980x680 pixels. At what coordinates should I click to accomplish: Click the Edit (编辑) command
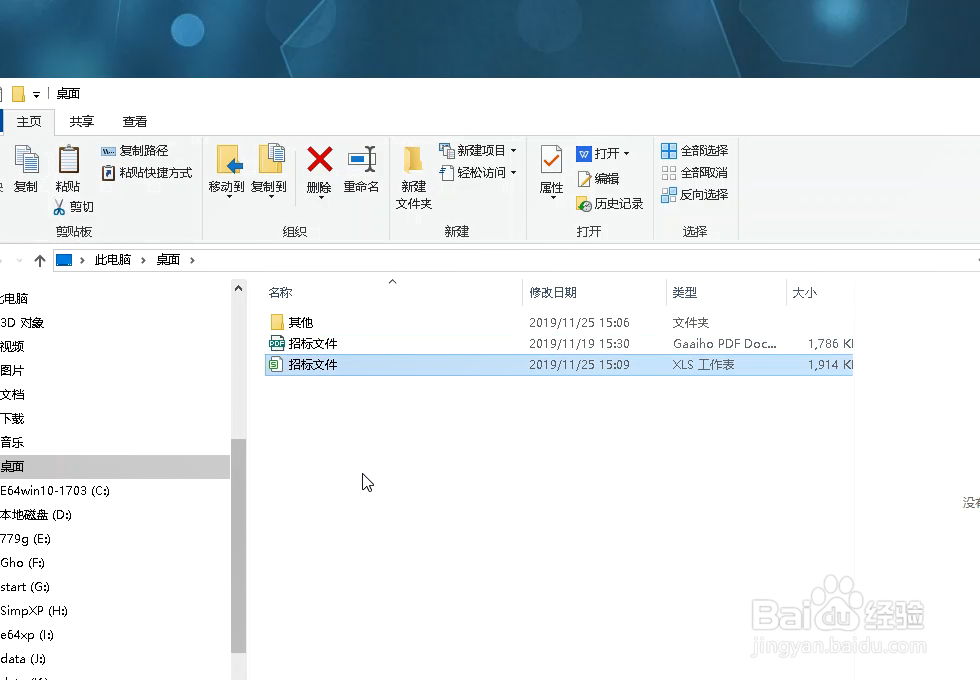(x=598, y=179)
